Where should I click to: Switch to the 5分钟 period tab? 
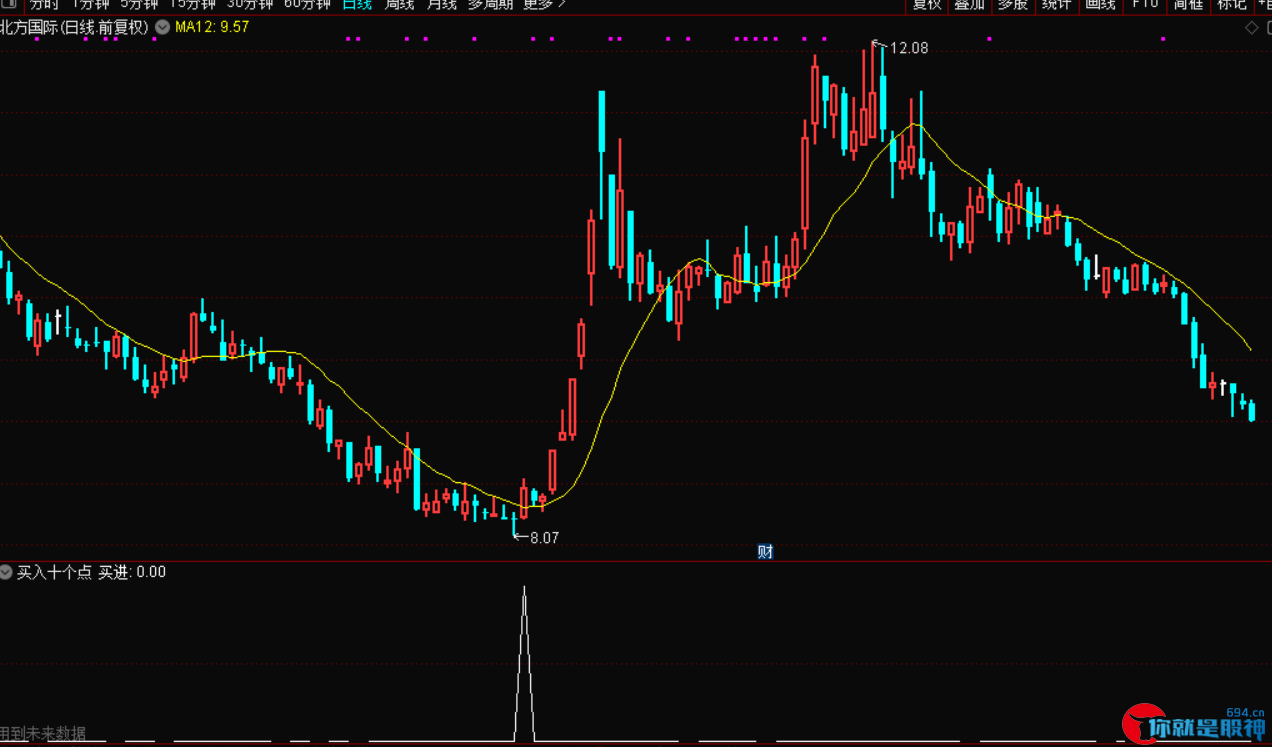click(139, 4)
